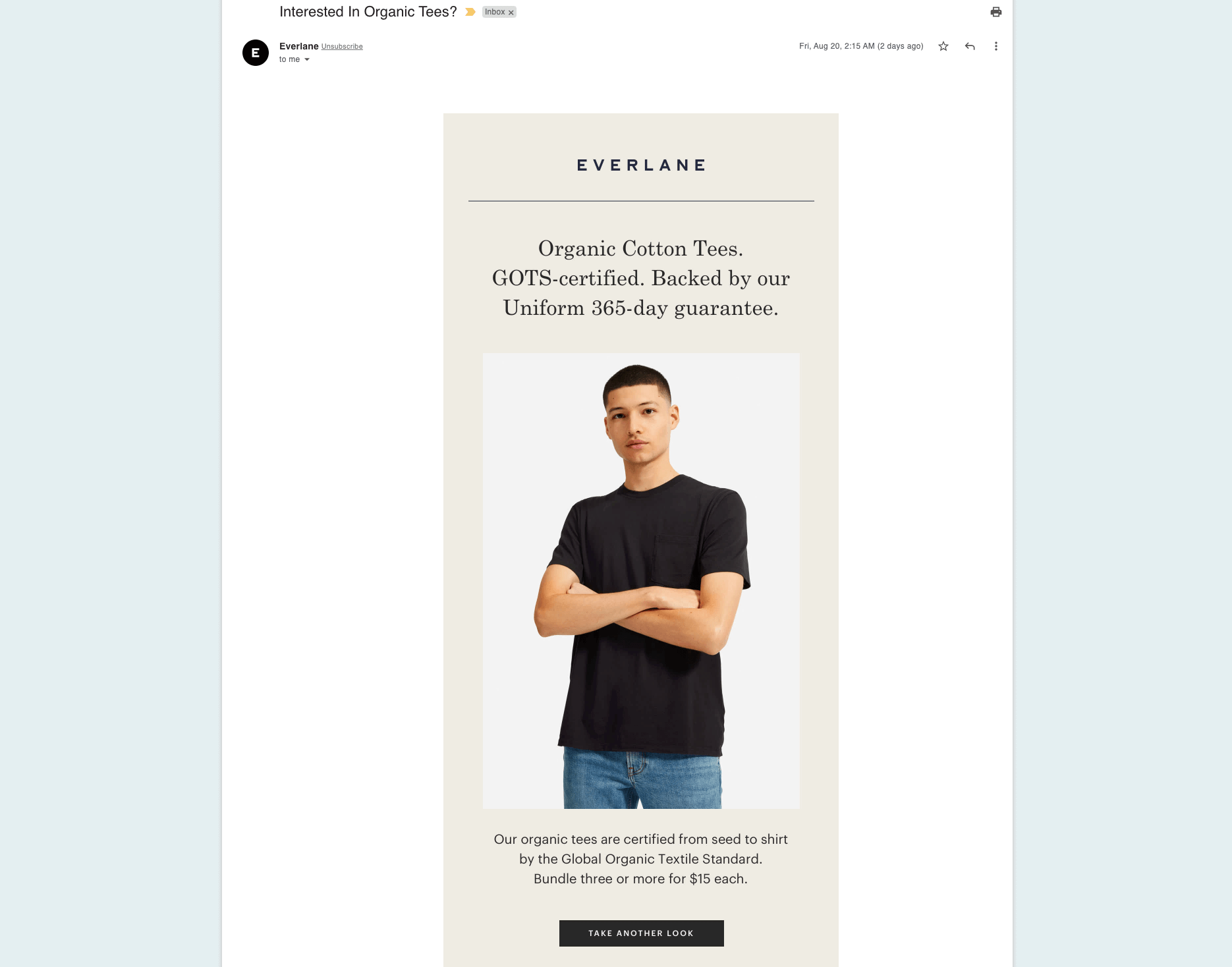Click the Unsubscribe link next to Everlane

pos(341,46)
